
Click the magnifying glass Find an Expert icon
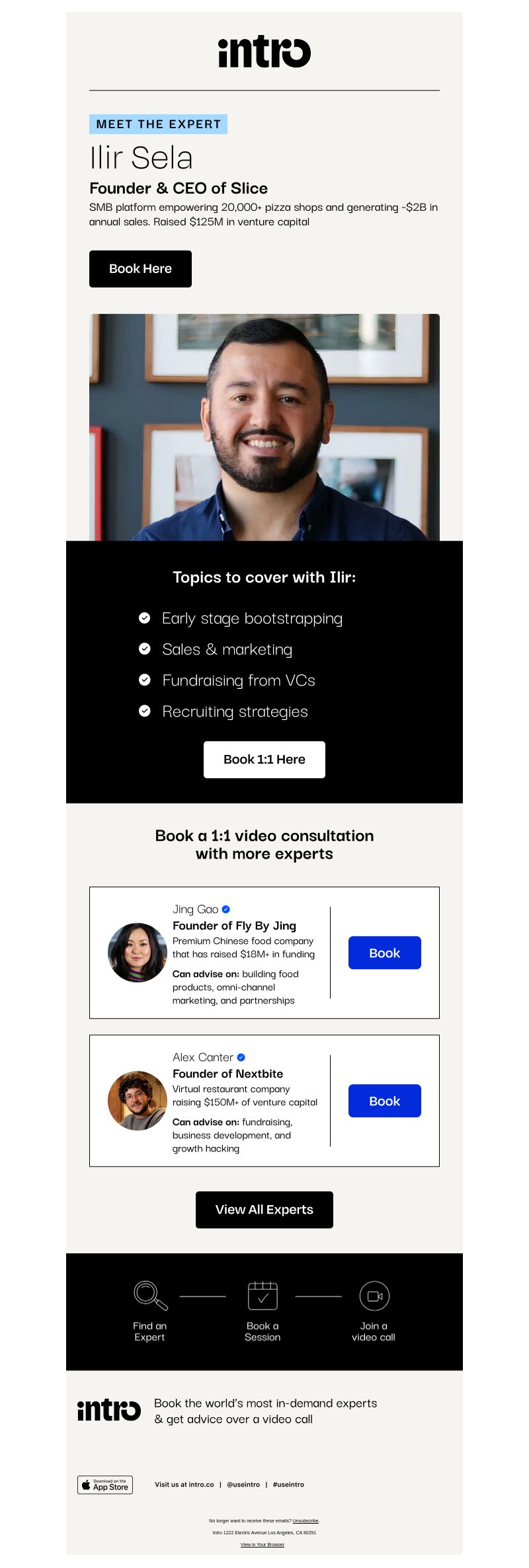151,1296
